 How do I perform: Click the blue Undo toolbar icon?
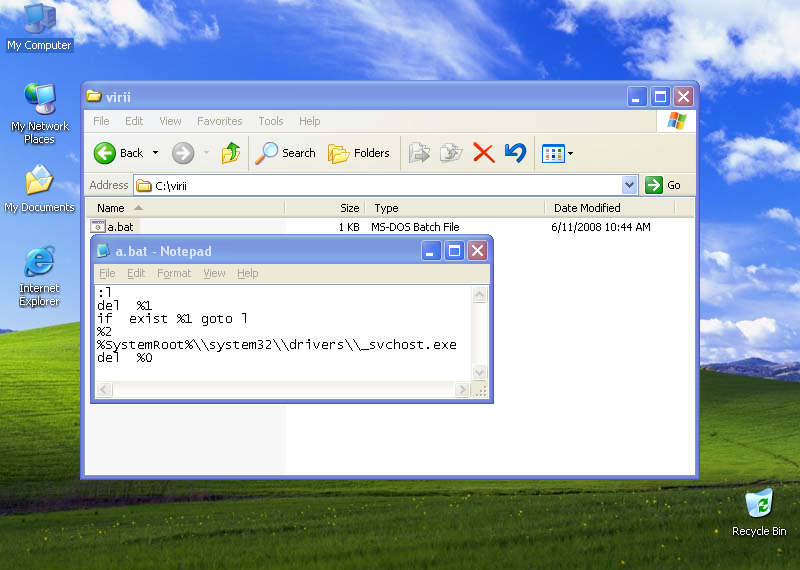point(515,153)
